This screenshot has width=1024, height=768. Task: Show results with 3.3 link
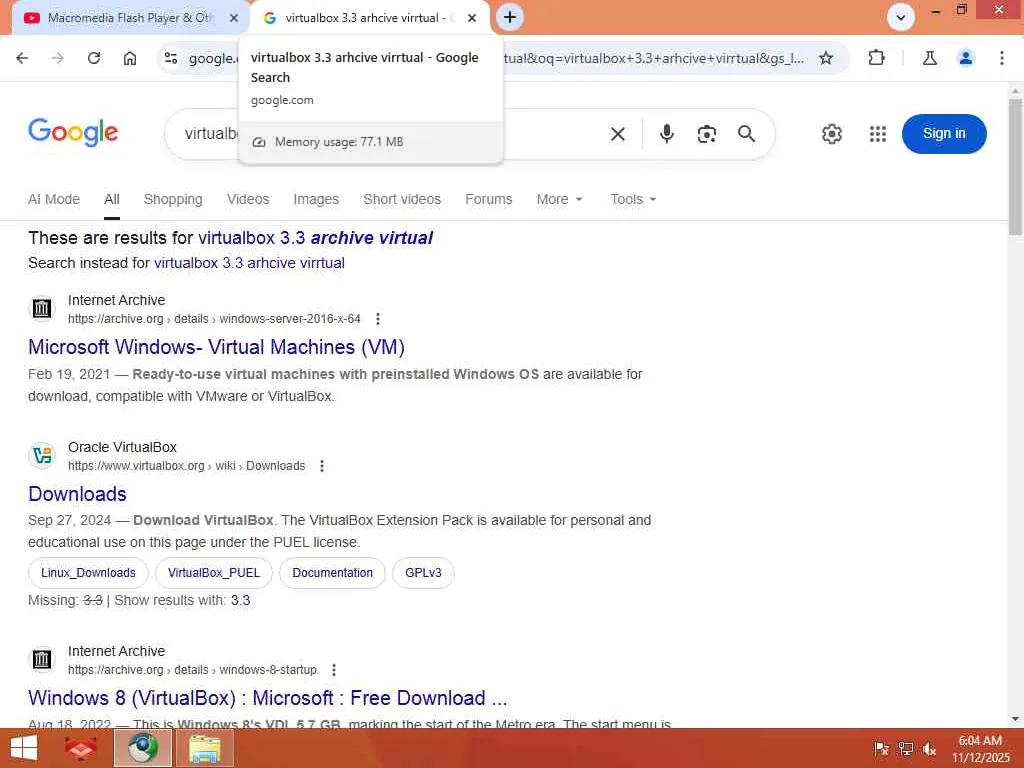coord(240,600)
